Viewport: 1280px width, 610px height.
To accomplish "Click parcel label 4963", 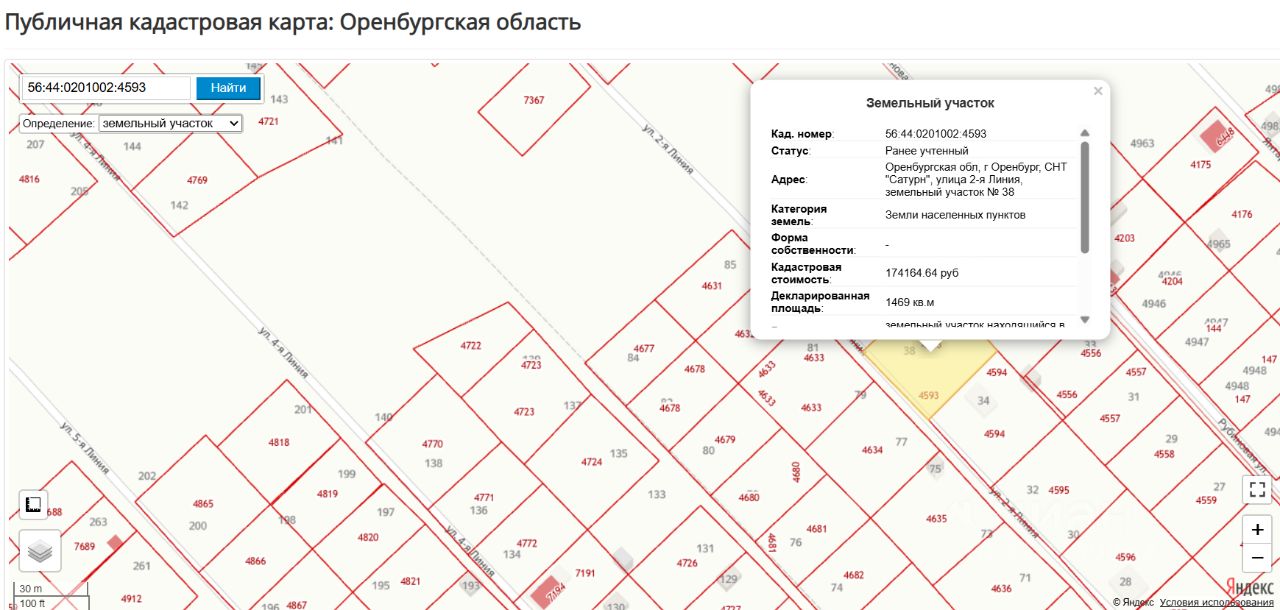I will point(1142,143).
